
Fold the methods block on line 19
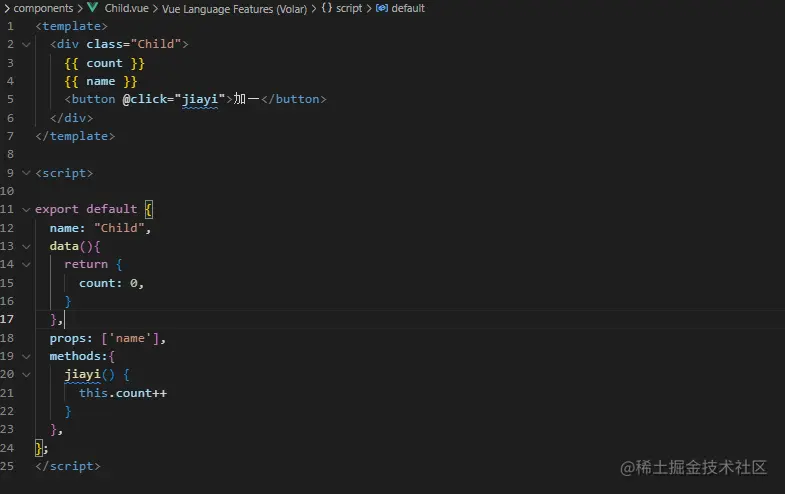click(x=26, y=356)
